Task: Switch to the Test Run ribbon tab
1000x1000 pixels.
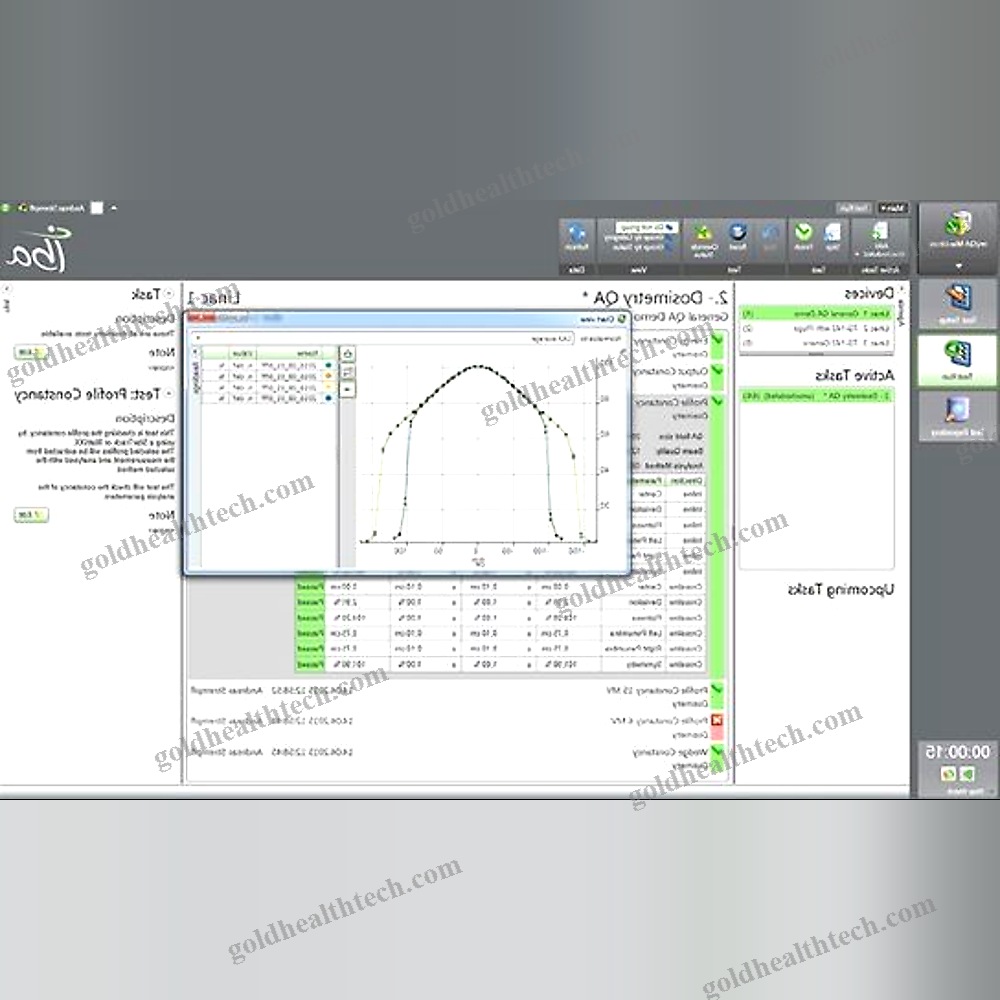Action: click(854, 209)
